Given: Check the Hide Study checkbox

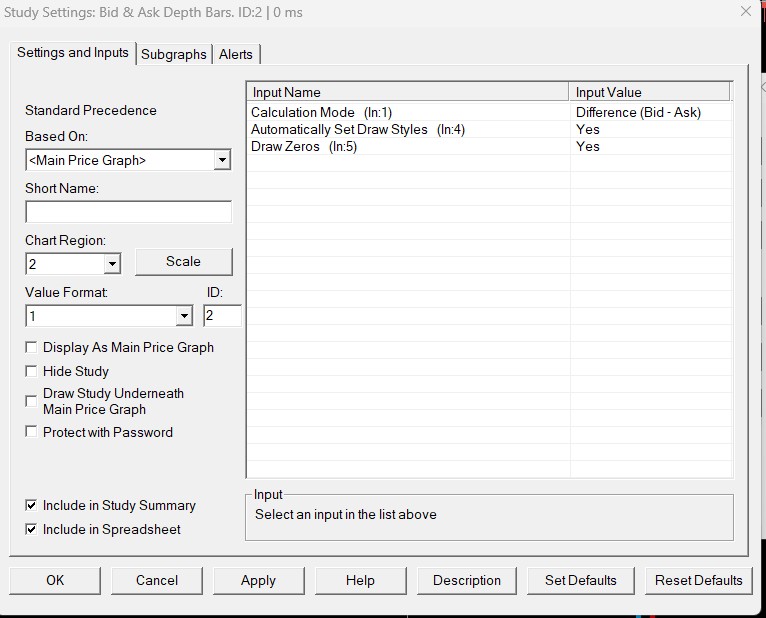Looking at the screenshot, I should [32, 371].
